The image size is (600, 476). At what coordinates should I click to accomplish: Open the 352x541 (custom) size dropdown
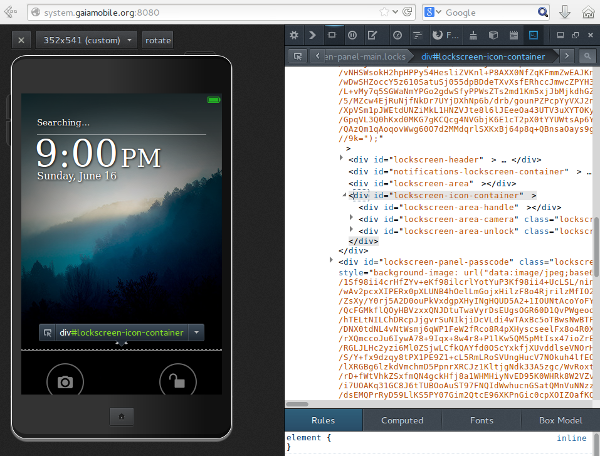(91, 40)
